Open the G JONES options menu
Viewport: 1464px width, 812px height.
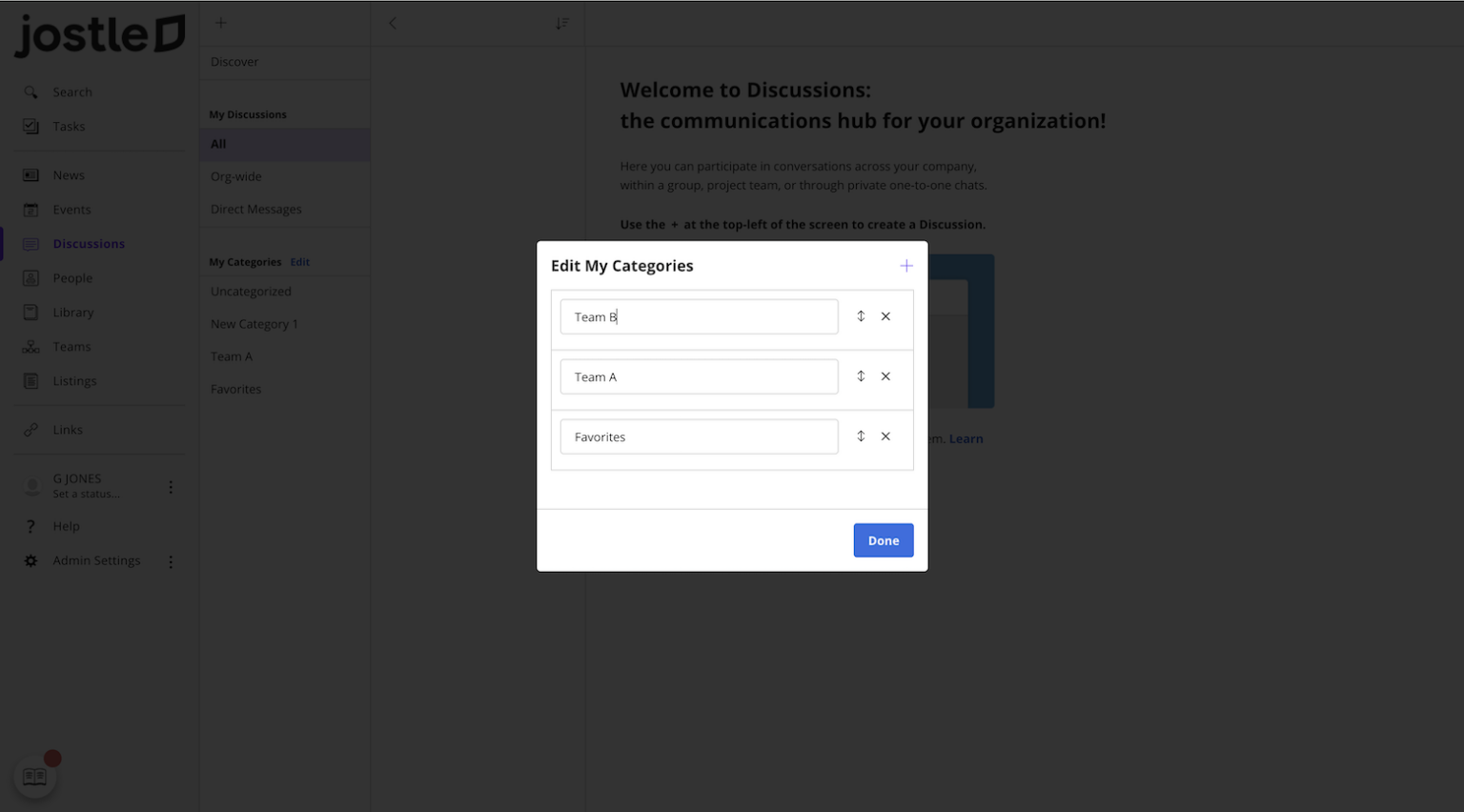(171, 487)
